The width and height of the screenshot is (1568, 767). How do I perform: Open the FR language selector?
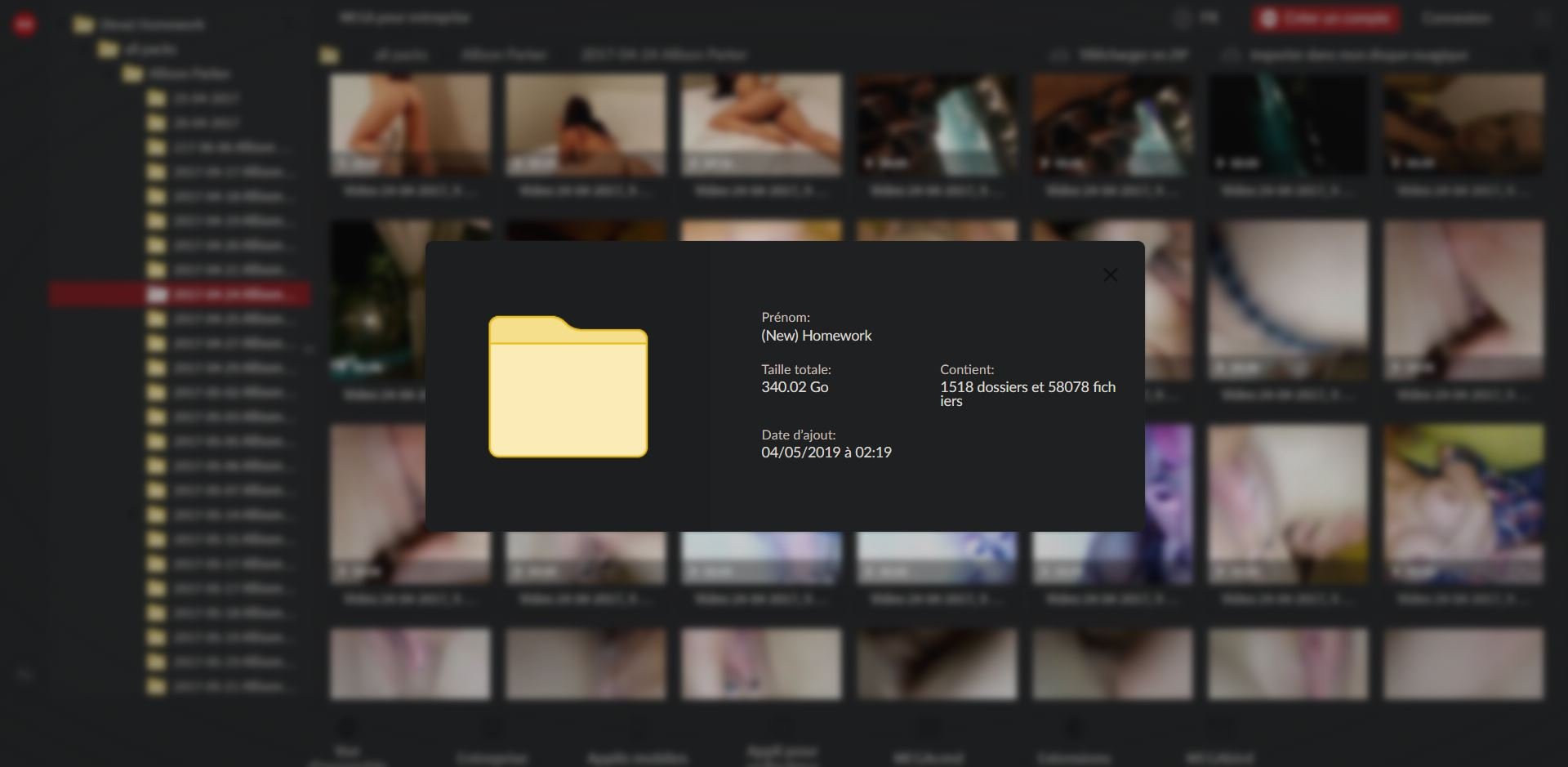1208,18
